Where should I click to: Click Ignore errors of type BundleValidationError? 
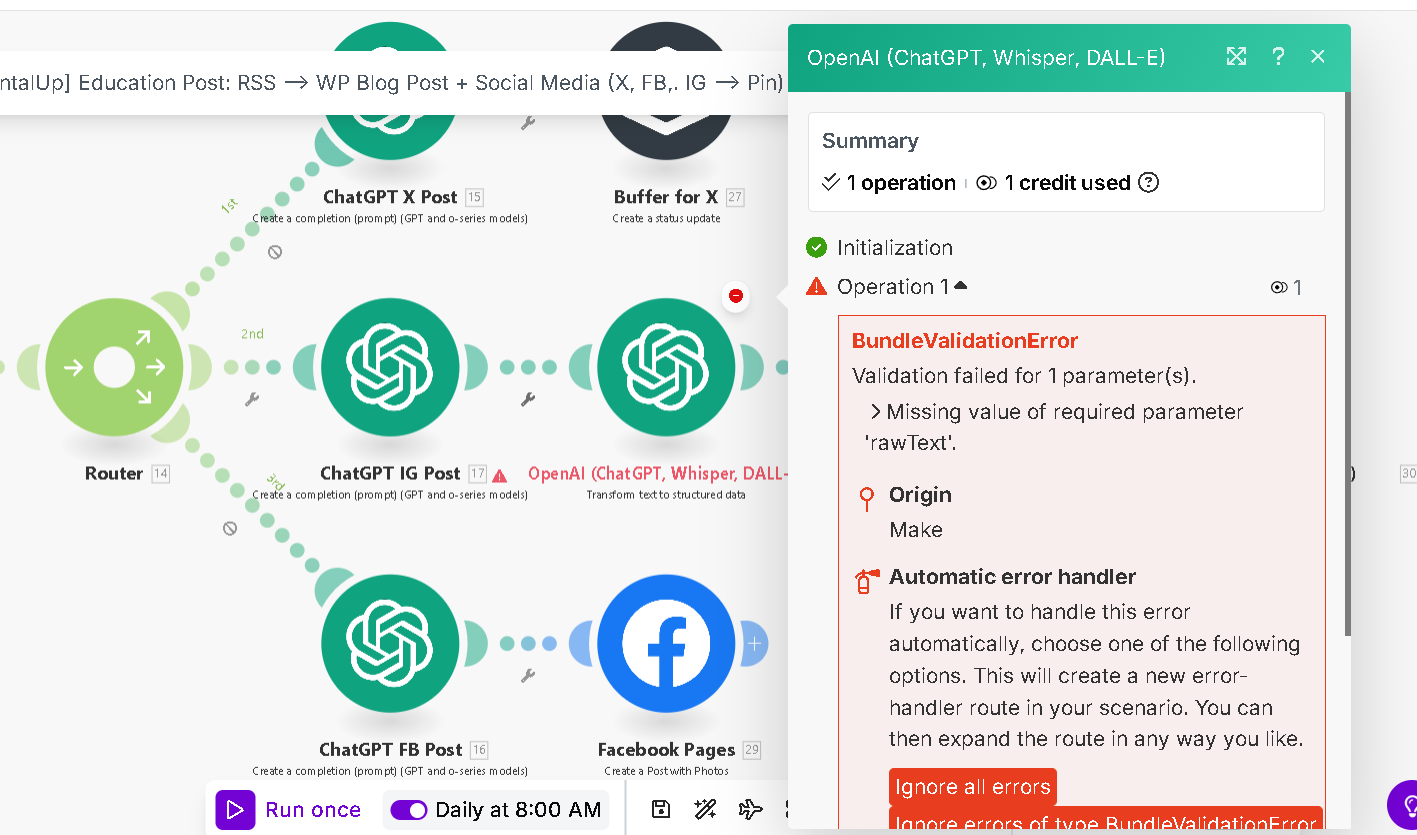(x=1106, y=820)
